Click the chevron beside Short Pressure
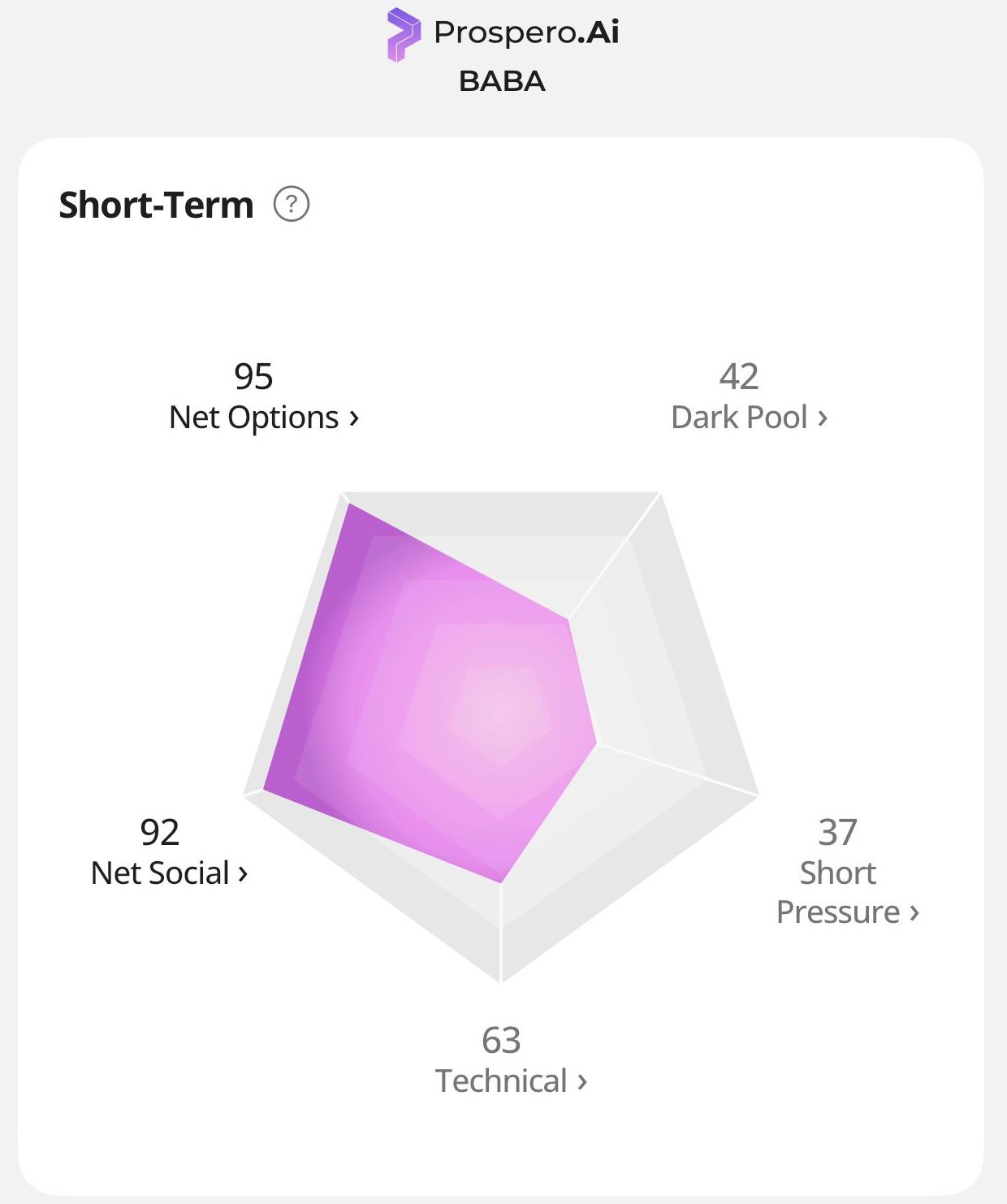The width and height of the screenshot is (1007, 1204). point(914,913)
